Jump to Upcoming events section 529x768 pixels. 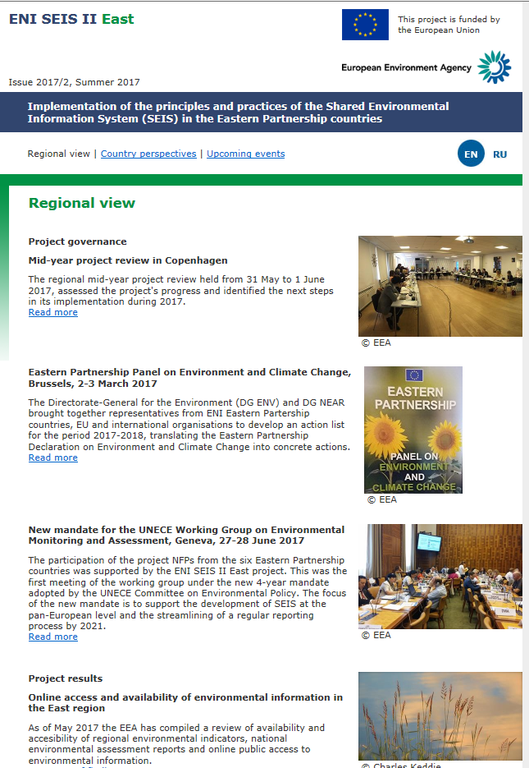coord(245,154)
